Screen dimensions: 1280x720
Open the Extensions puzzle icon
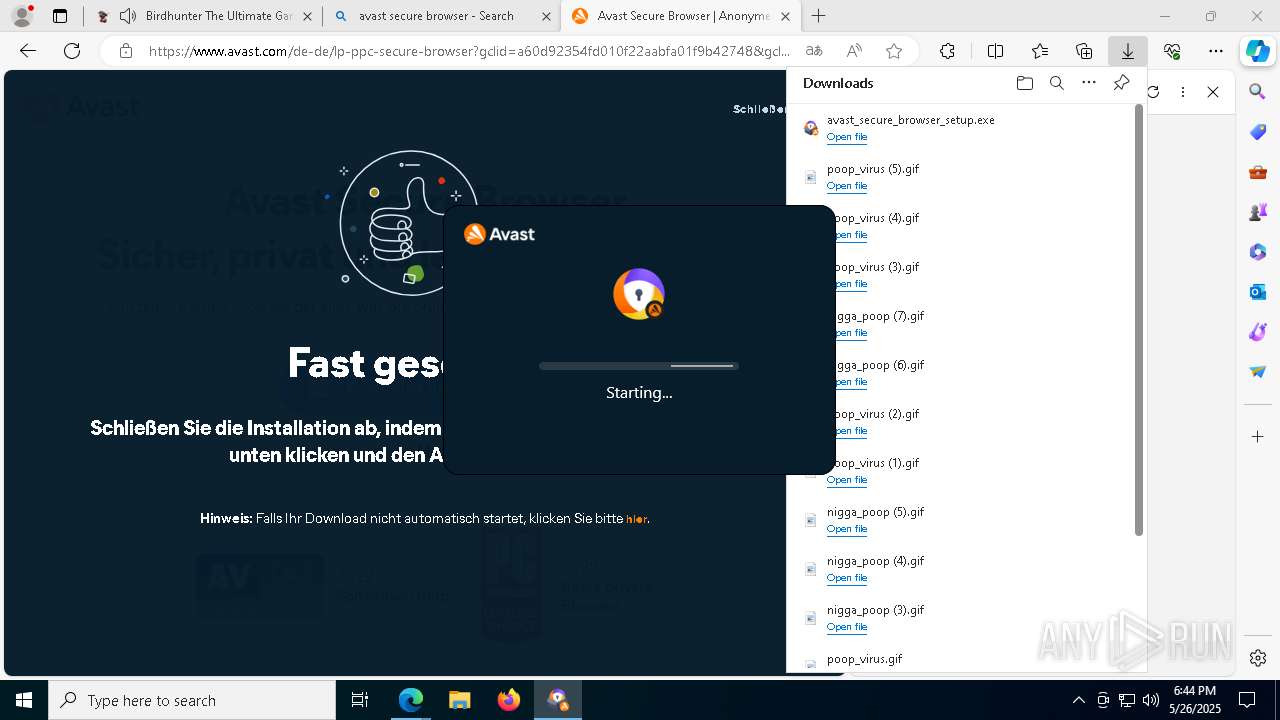click(x=947, y=51)
